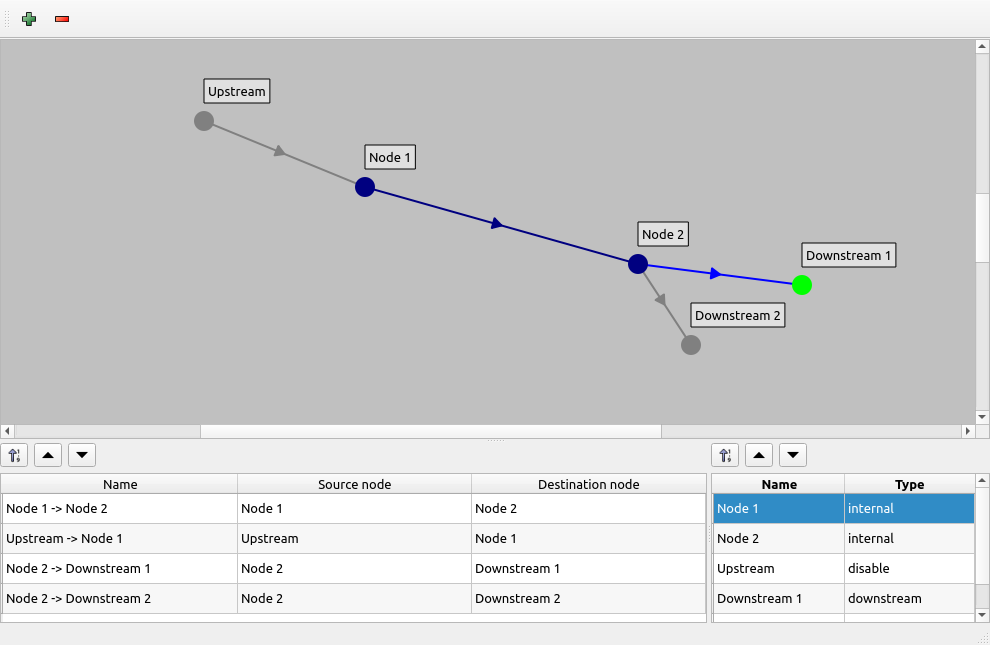The height and width of the screenshot is (645, 990).
Task: Click the green plus add icon
Action: tap(29, 19)
